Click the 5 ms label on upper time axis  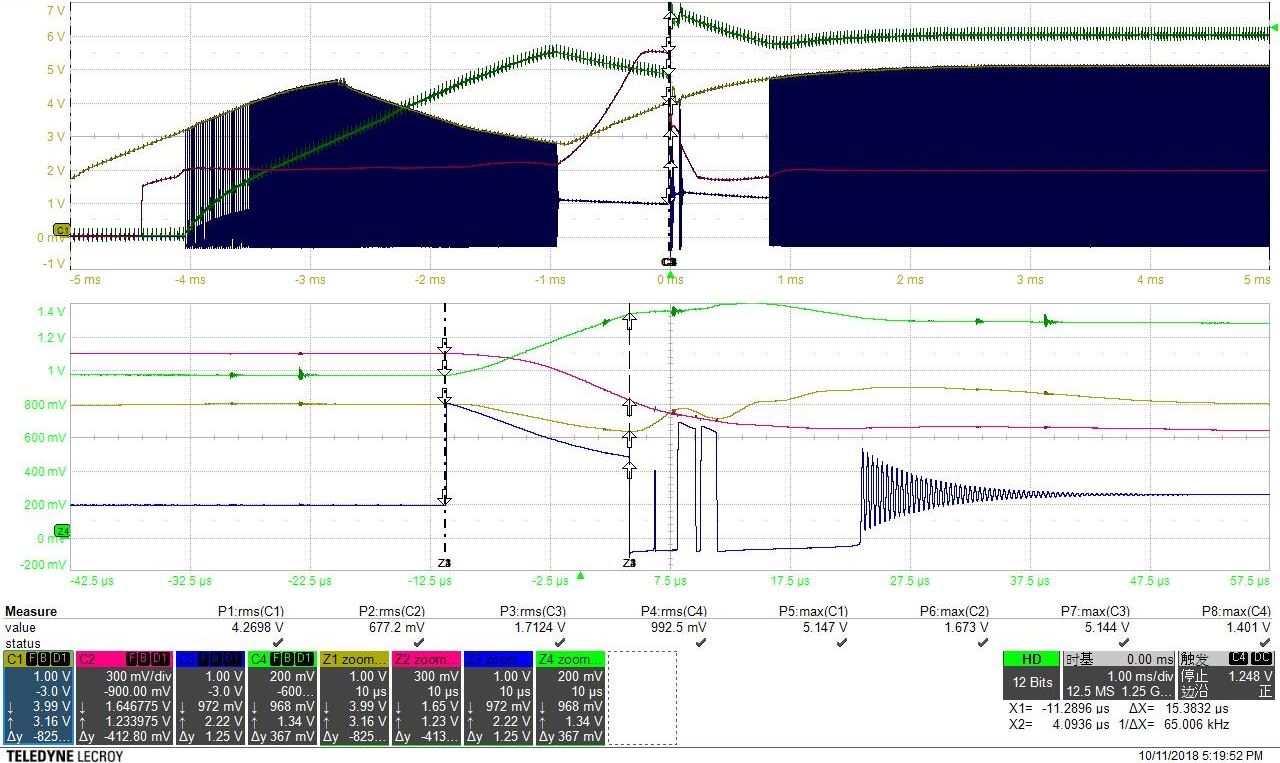pyautogui.click(x=1255, y=280)
